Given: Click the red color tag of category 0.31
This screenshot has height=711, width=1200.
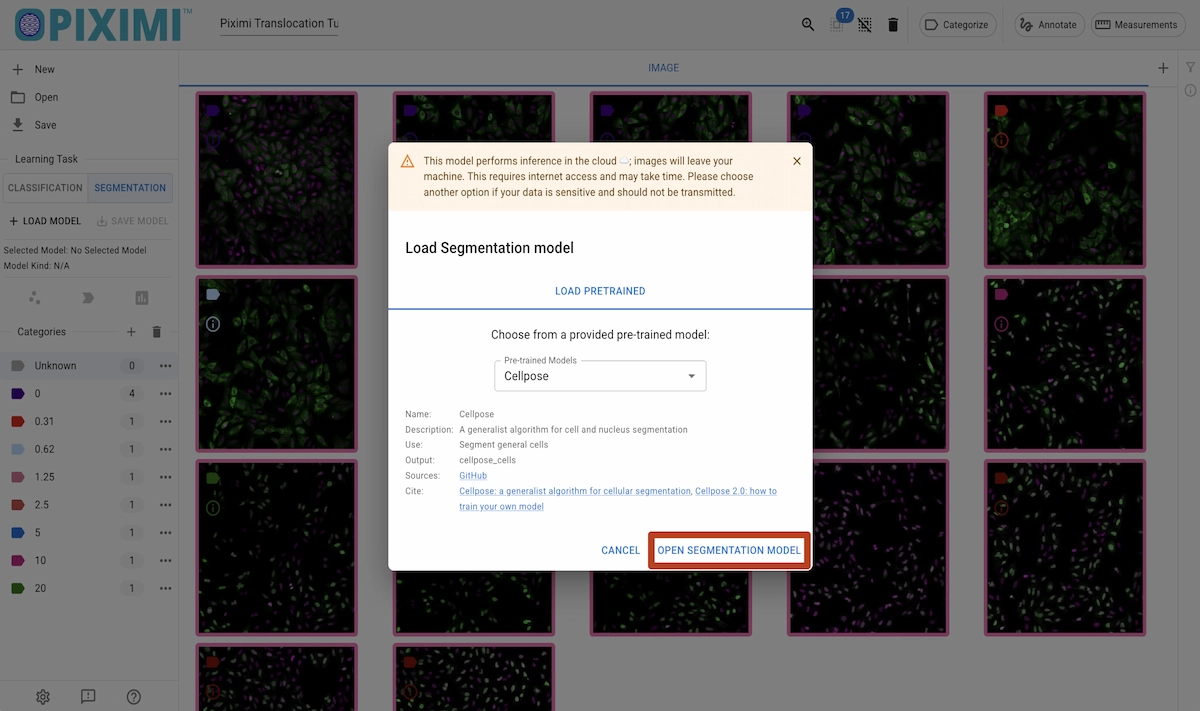Looking at the screenshot, I should 17,422.
